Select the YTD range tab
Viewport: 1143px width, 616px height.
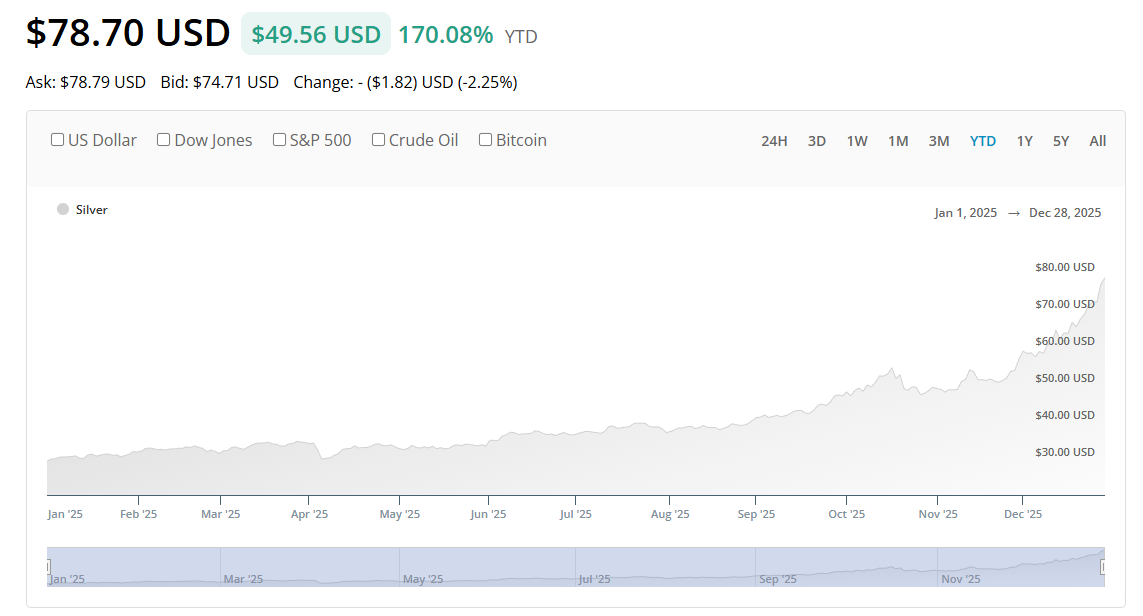[x=983, y=141]
